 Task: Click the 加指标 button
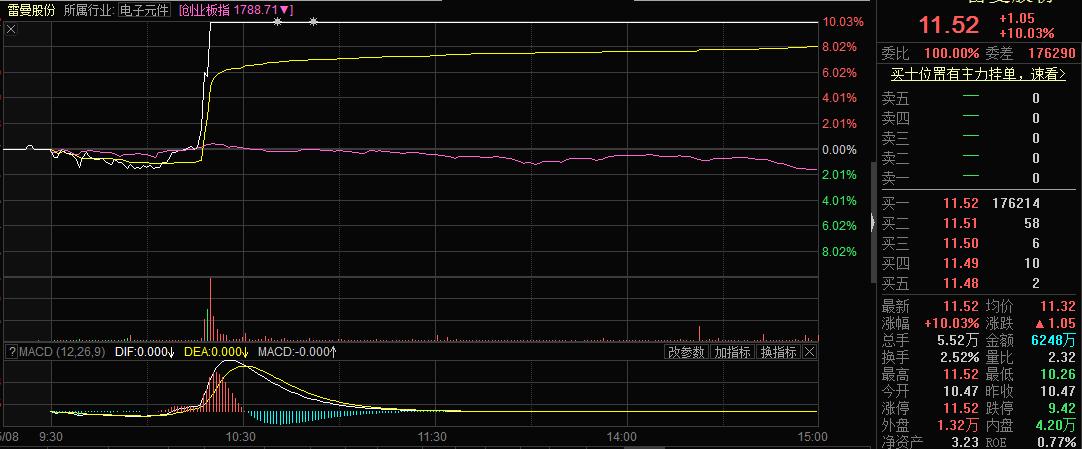[733, 352]
